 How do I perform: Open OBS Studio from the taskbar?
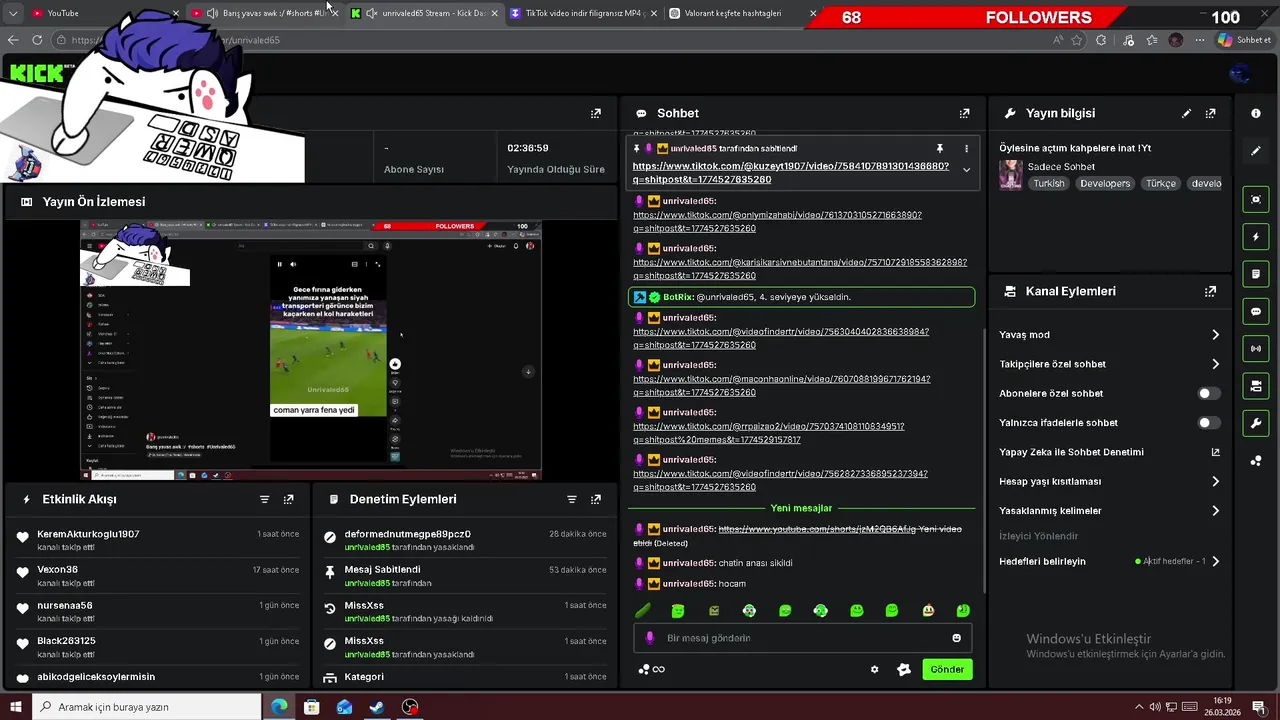point(410,707)
